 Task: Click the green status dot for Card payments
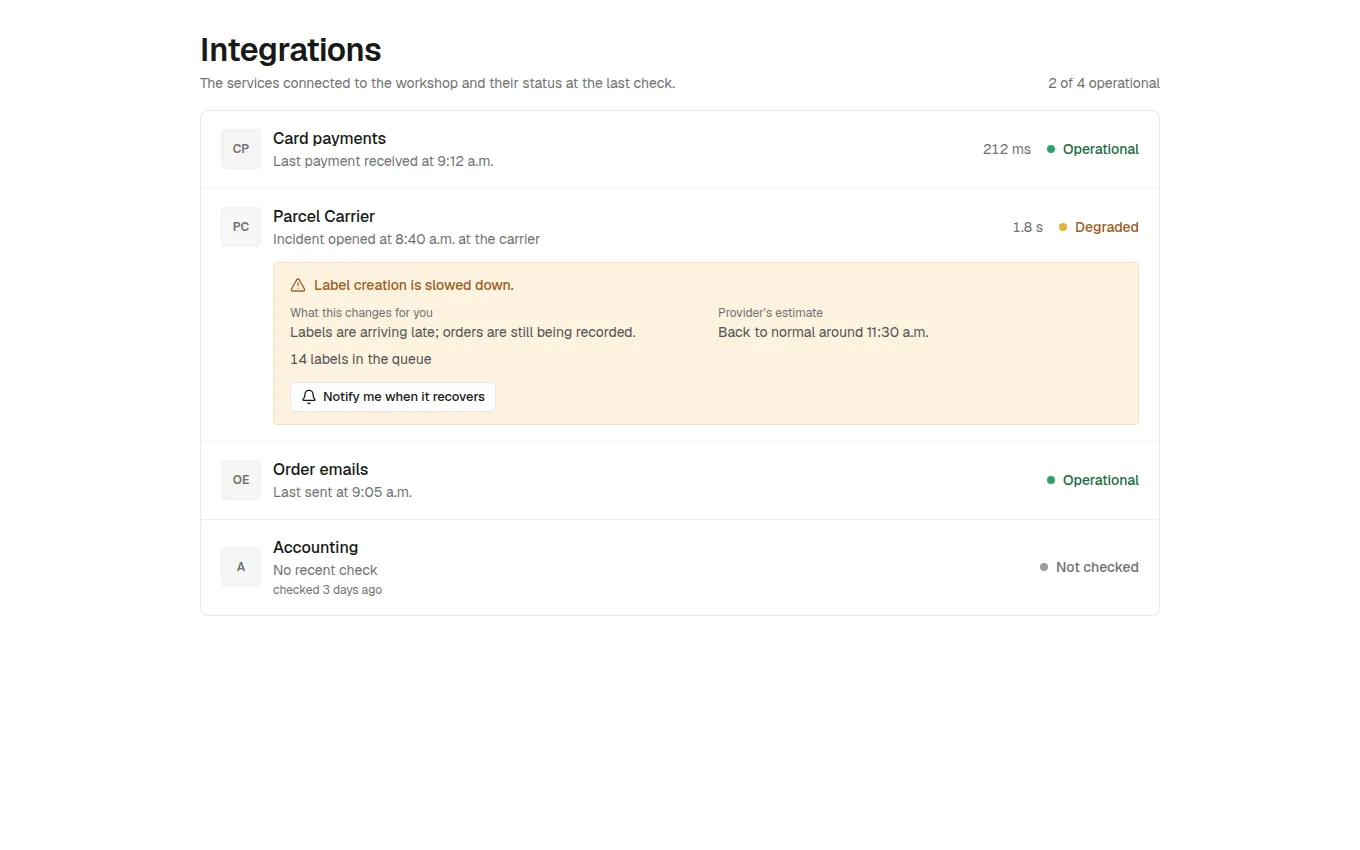click(x=1051, y=149)
